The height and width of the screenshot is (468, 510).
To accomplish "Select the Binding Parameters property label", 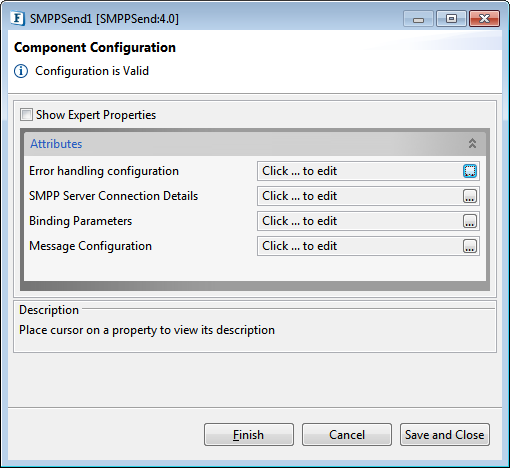I will pyautogui.click(x=80, y=221).
